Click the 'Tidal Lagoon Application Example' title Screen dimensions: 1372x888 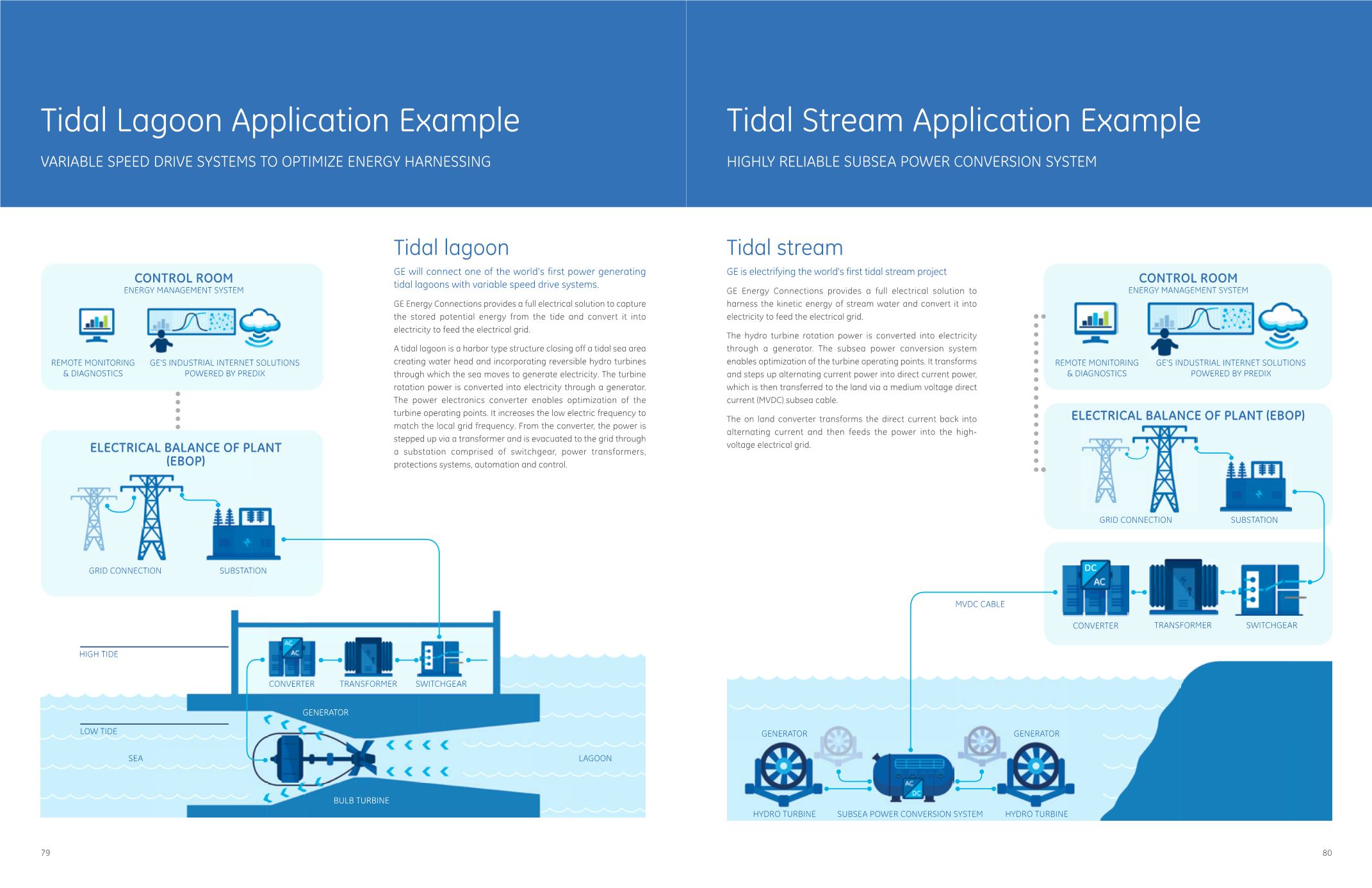tap(280, 120)
